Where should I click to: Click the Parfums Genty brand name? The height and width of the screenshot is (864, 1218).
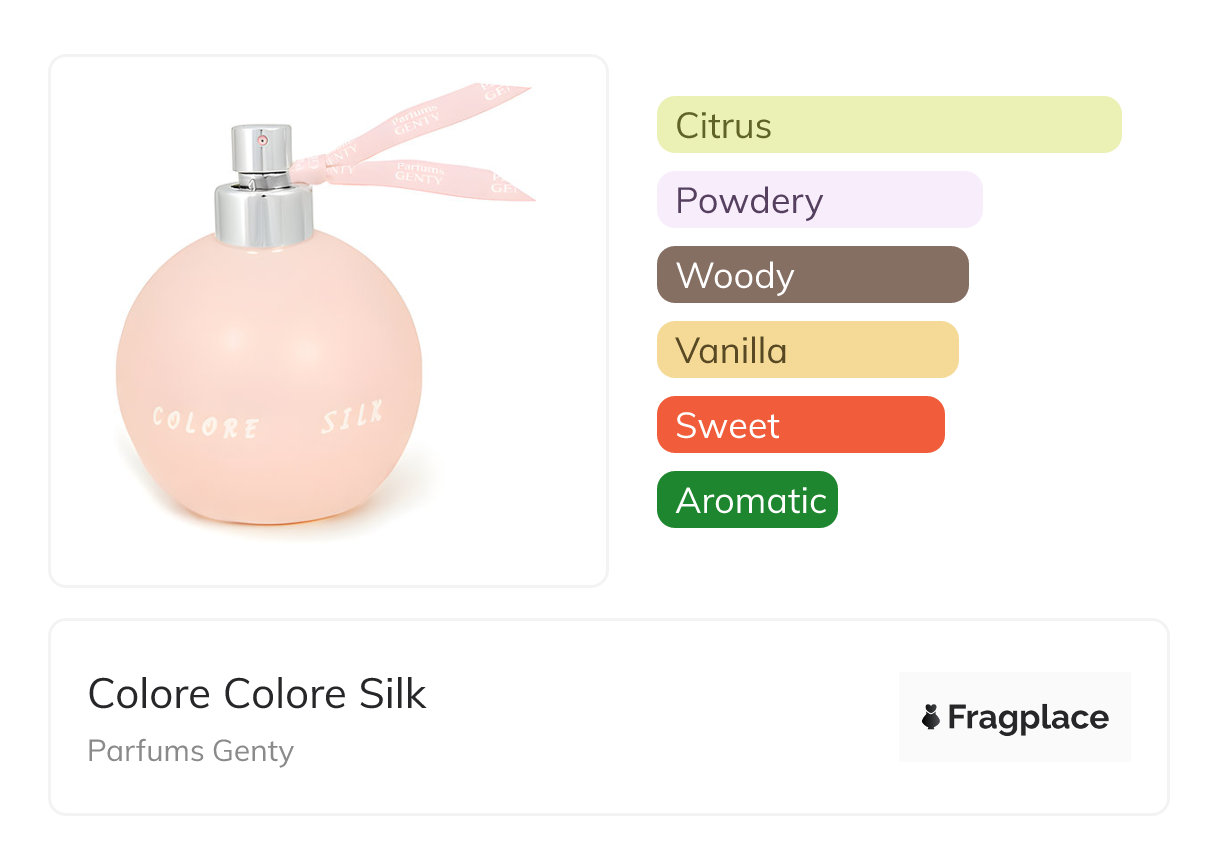tap(191, 751)
